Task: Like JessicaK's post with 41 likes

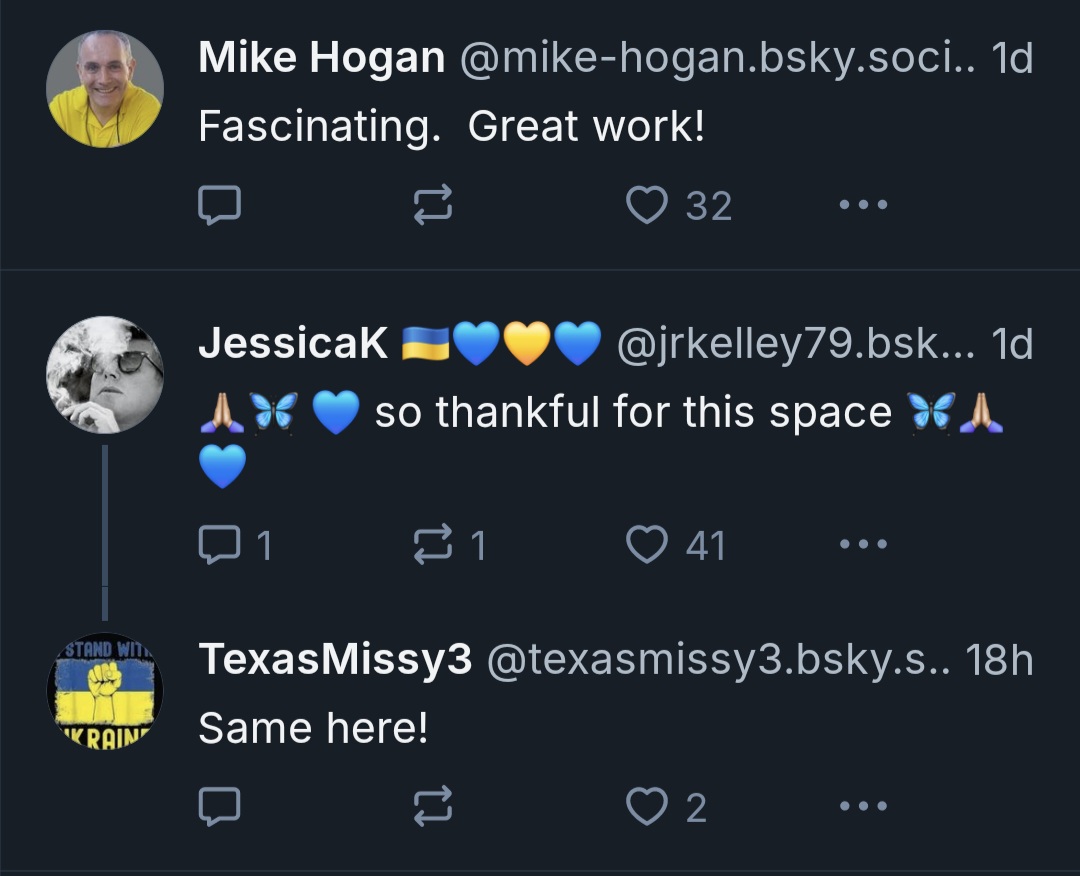Action: 647,545
